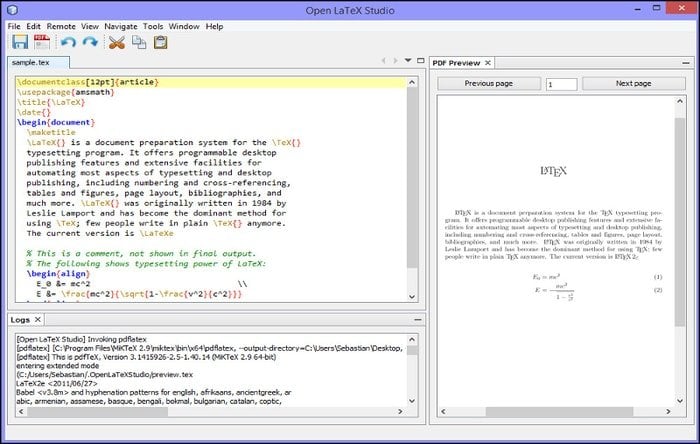This screenshot has height=444, width=700.
Task: Click the Previous page button
Action: pyautogui.click(x=488, y=83)
